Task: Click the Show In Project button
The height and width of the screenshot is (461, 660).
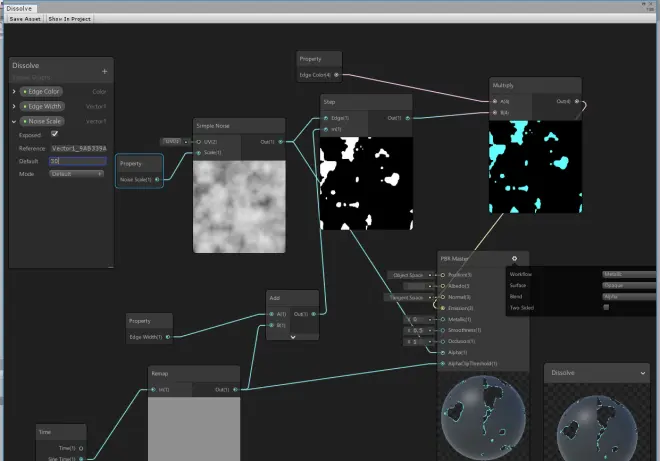Action: [69, 19]
